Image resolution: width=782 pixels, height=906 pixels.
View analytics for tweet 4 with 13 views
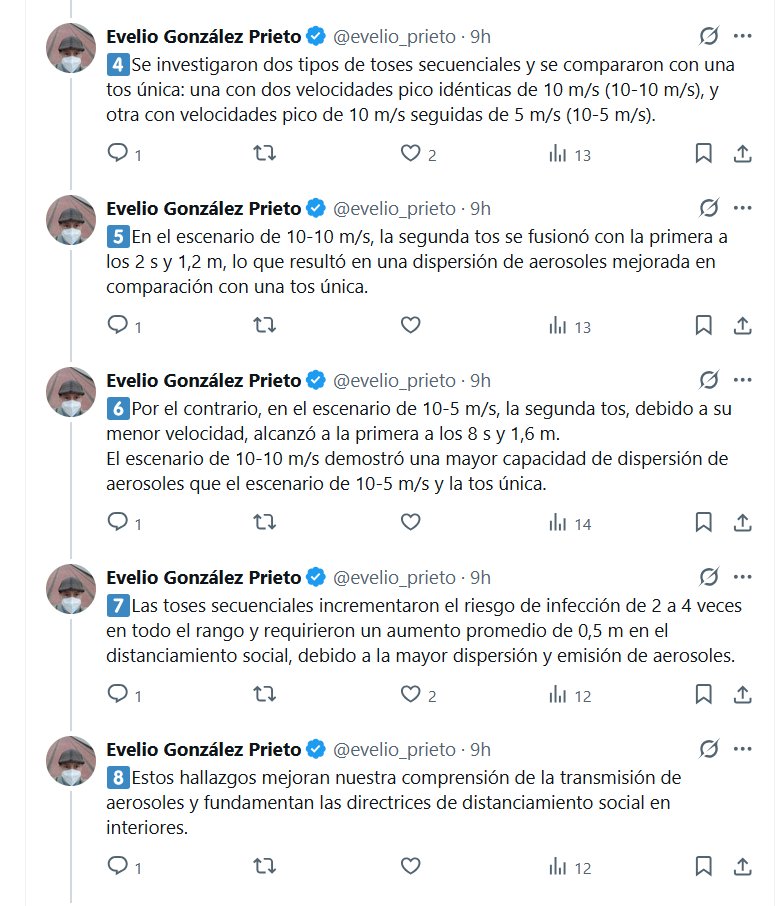coord(558,154)
